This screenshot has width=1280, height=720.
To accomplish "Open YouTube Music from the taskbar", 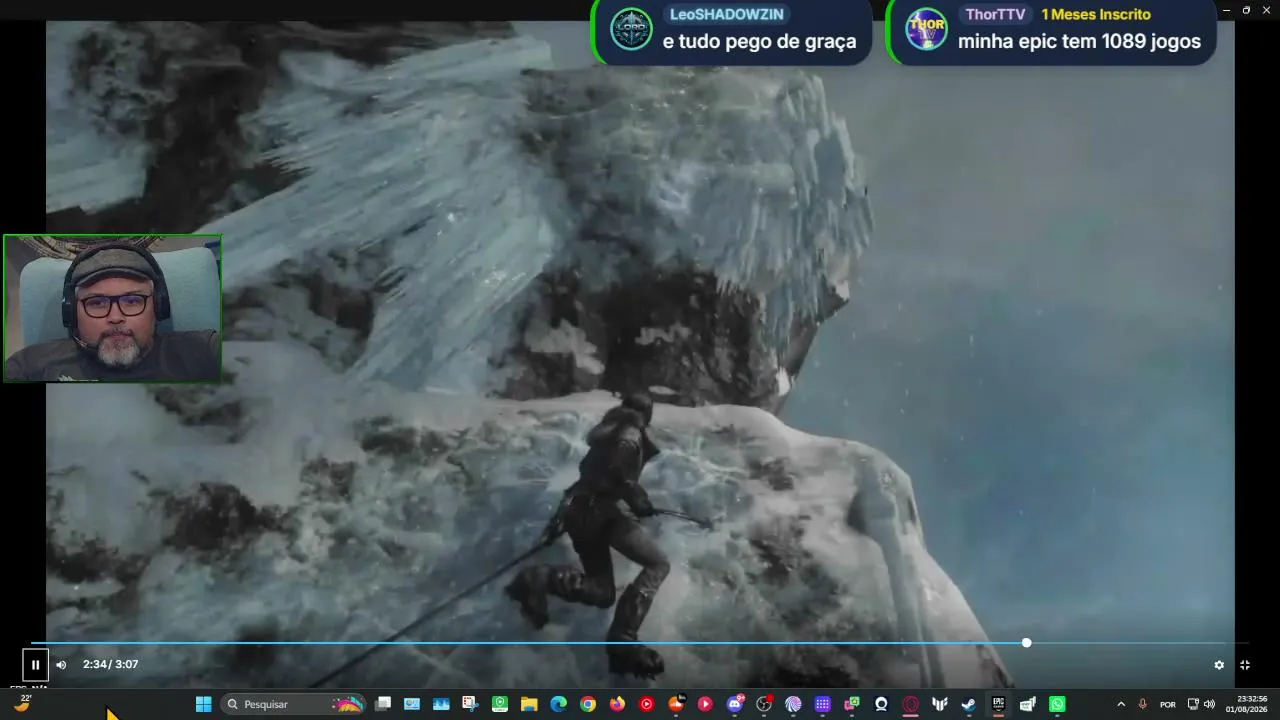I will coord(646,704).
